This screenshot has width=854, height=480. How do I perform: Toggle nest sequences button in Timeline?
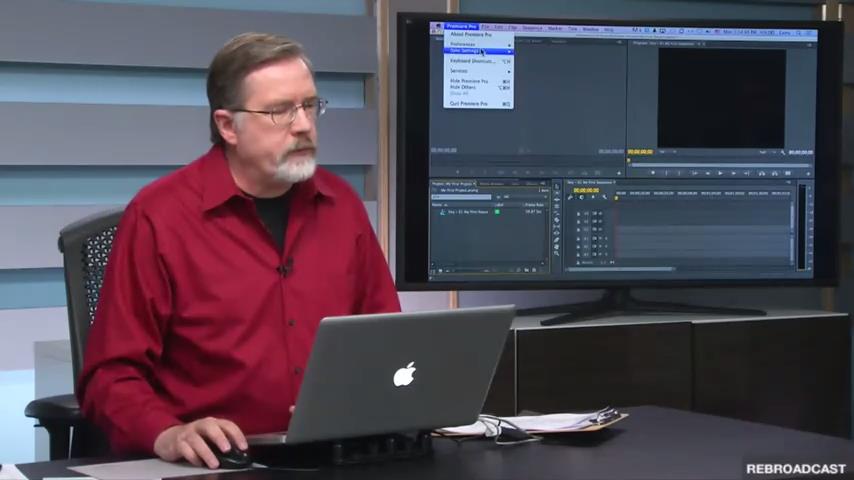tap(570, 197)
